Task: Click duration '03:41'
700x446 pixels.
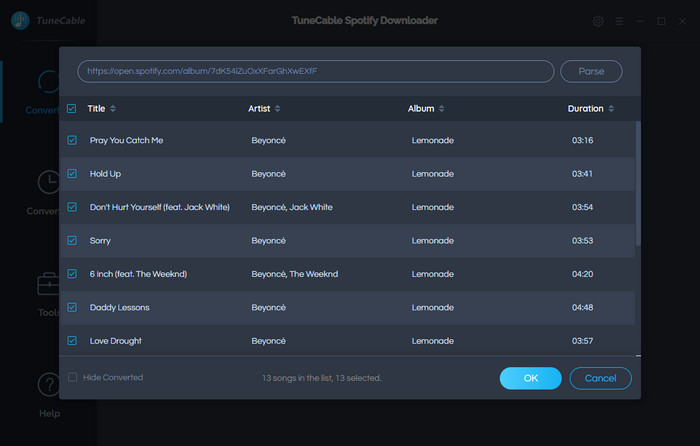Action: click(x=582, y=174)
